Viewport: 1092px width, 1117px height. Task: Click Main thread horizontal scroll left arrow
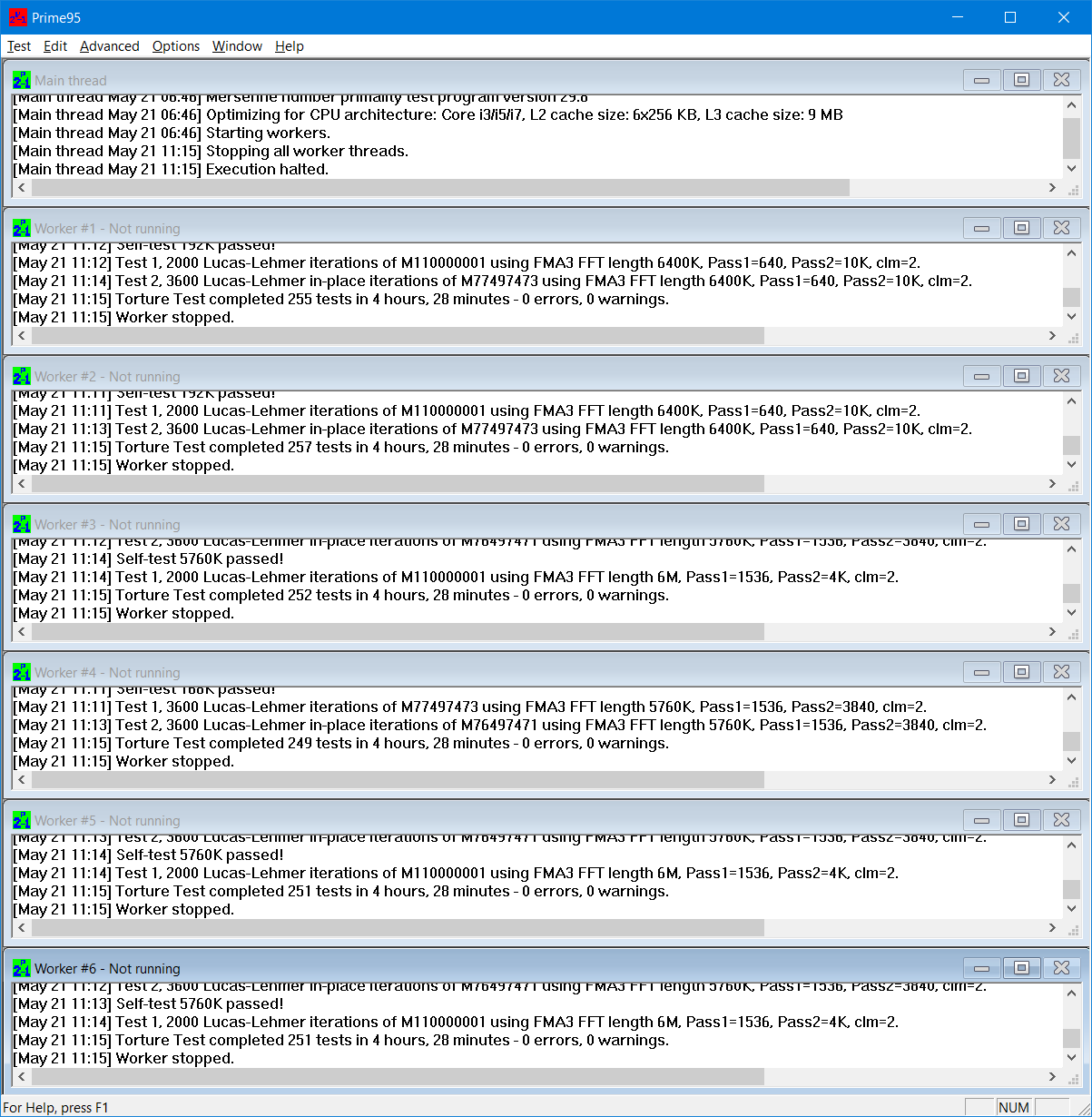(x=22, y=188)
